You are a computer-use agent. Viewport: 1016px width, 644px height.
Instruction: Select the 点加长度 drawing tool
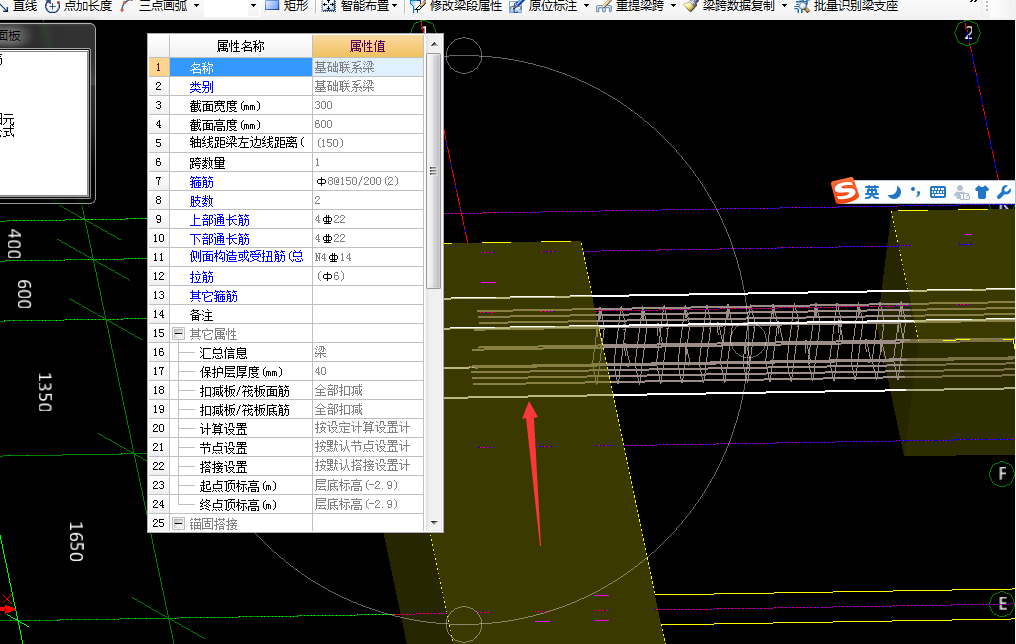(x=79, y=6)
